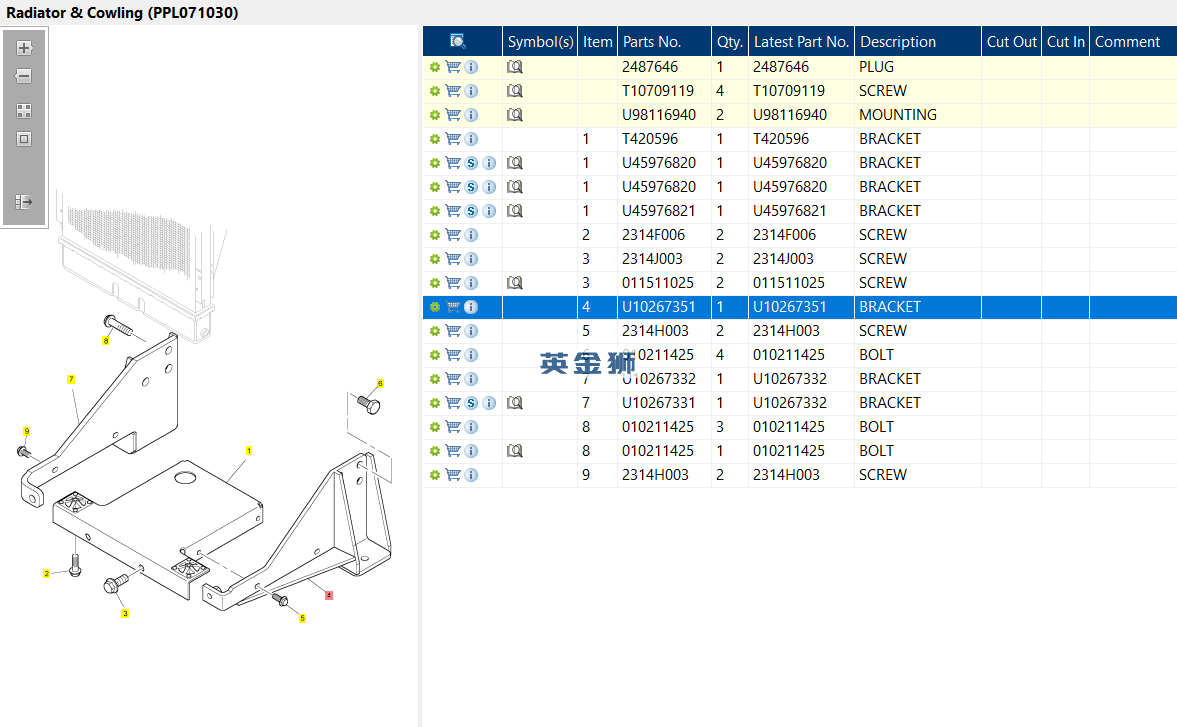Zoom in on the parts diagram

pos(25,48)
